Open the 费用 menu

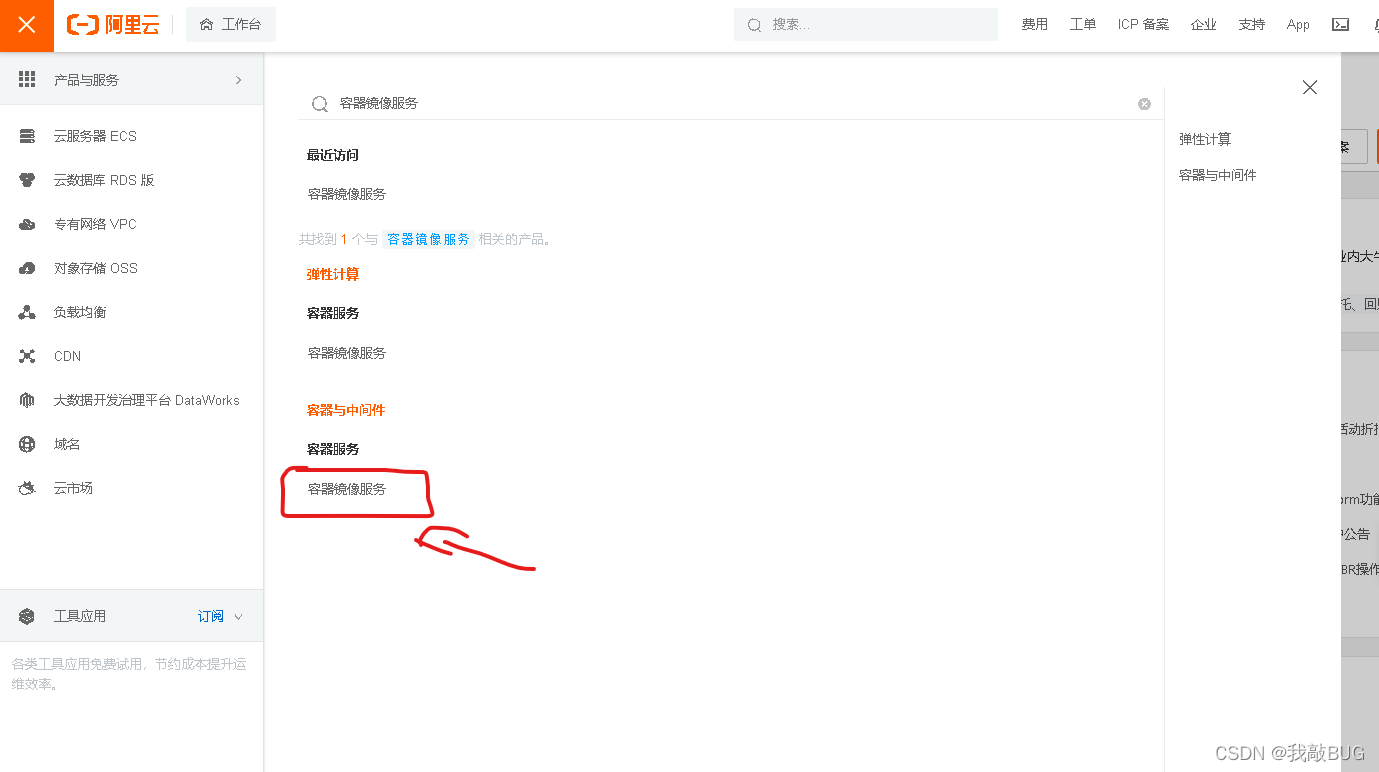click(1034, 24)
